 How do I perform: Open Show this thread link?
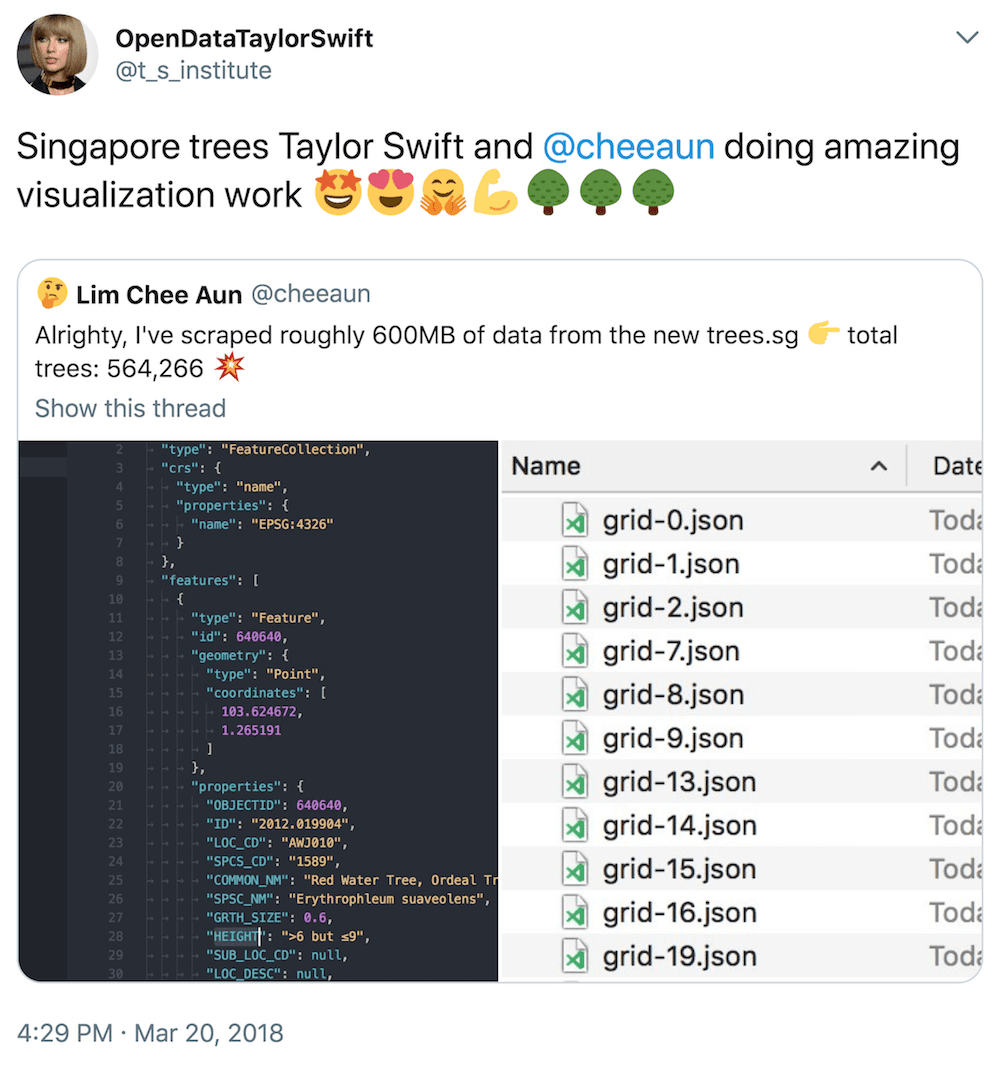(130, 408)
